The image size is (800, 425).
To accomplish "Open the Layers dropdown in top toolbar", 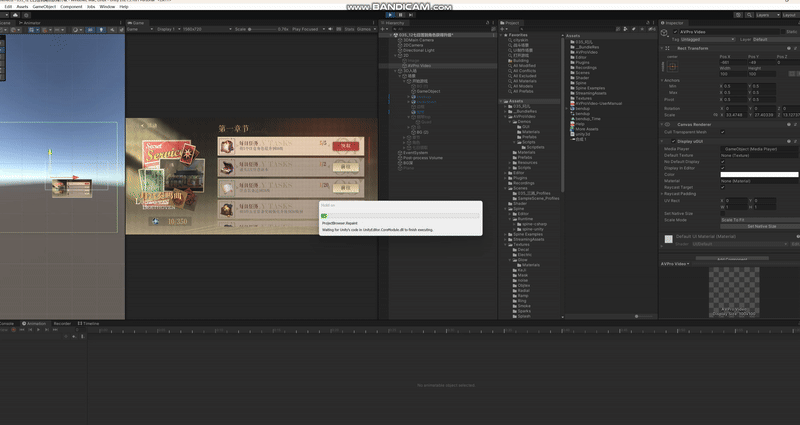I will coord(767,15).
